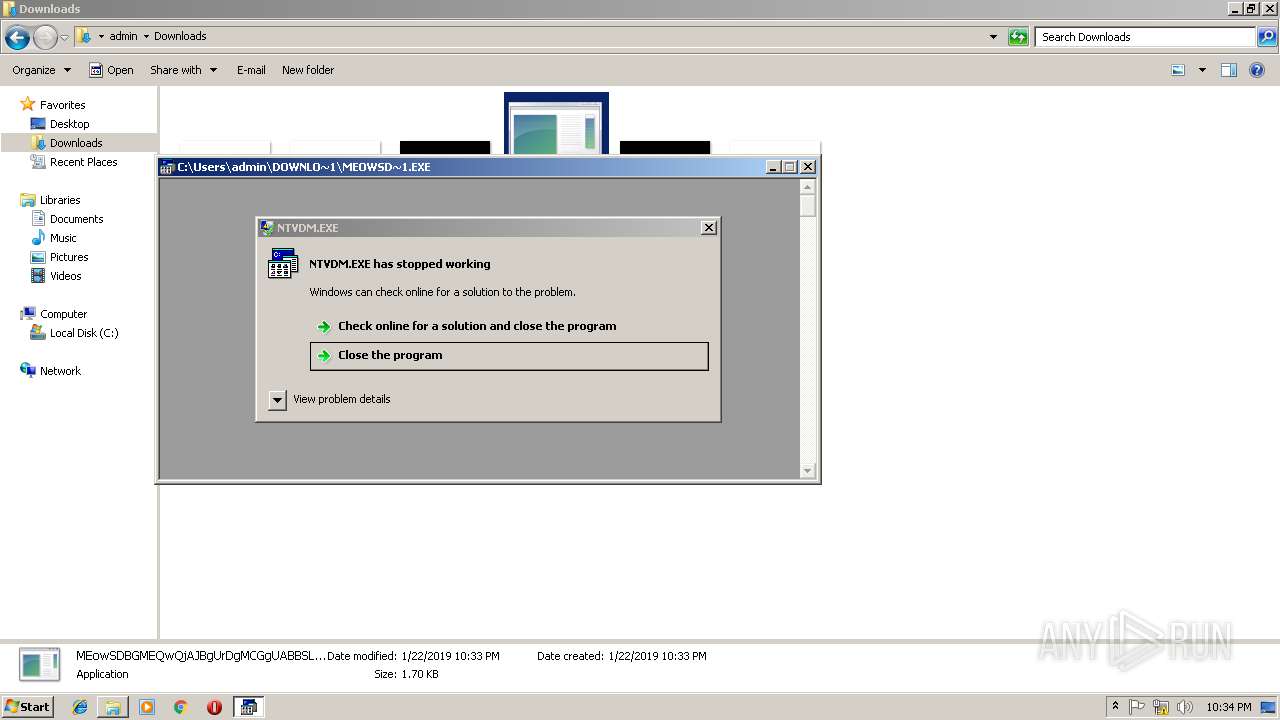Click the Action Center flag icon
Image resolution: width=1280 pixels, height=720 pixels.
click(x=1137, y=707)
